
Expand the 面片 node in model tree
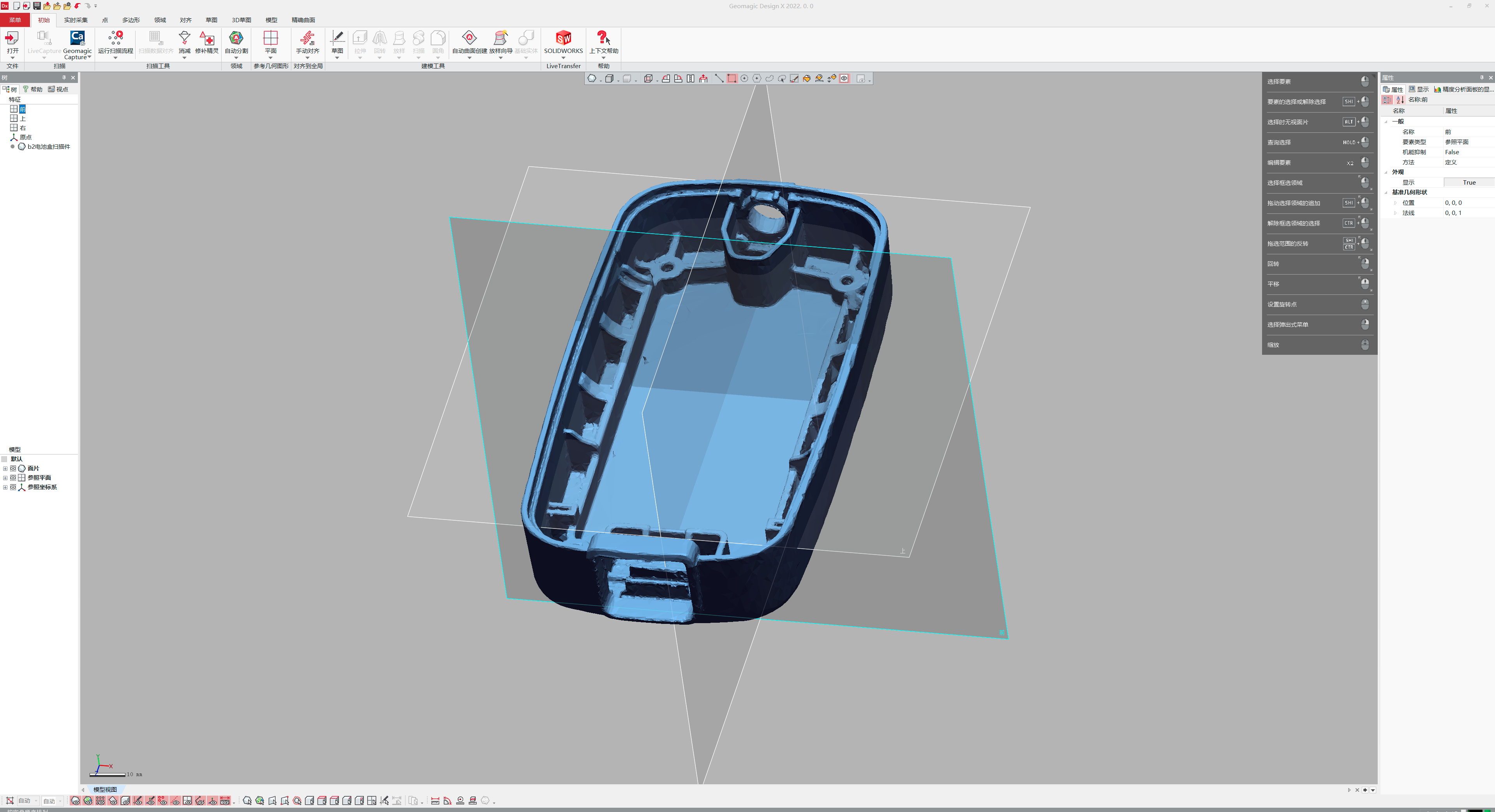coord(5,469)
